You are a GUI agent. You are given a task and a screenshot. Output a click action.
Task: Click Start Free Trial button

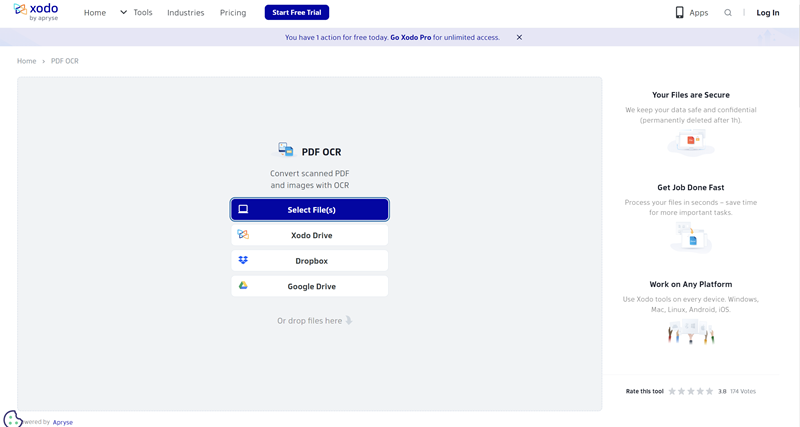click(296, 12)
